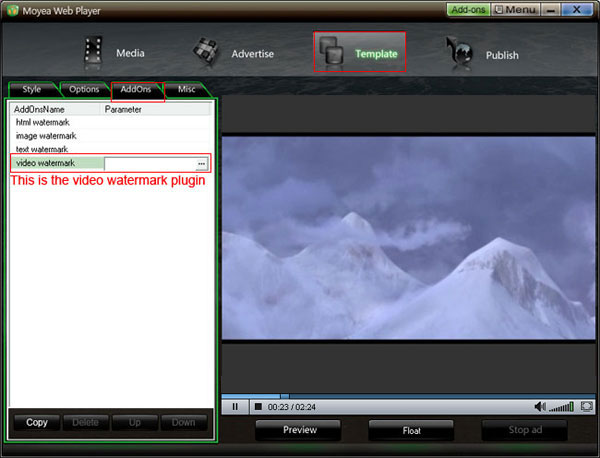Click the Stop ad button
Image resolution: width=600 pixels, height=458 pixels.
[x=525, y=430]
